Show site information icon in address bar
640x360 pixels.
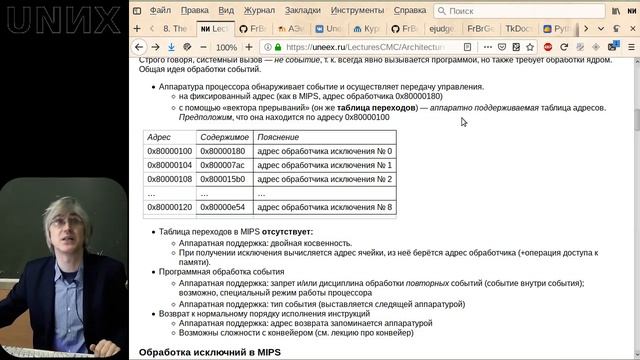[x=267, y=47]
